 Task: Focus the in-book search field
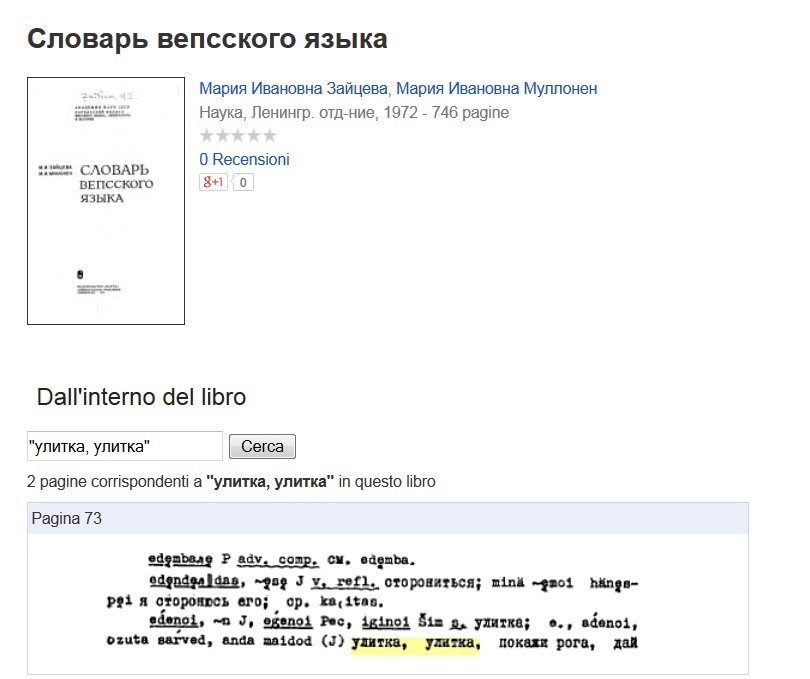click(x=124, y=446)
